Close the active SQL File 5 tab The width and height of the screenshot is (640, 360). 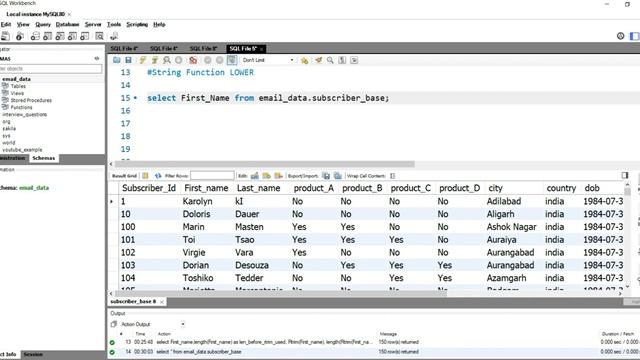[x=262, y=49]
